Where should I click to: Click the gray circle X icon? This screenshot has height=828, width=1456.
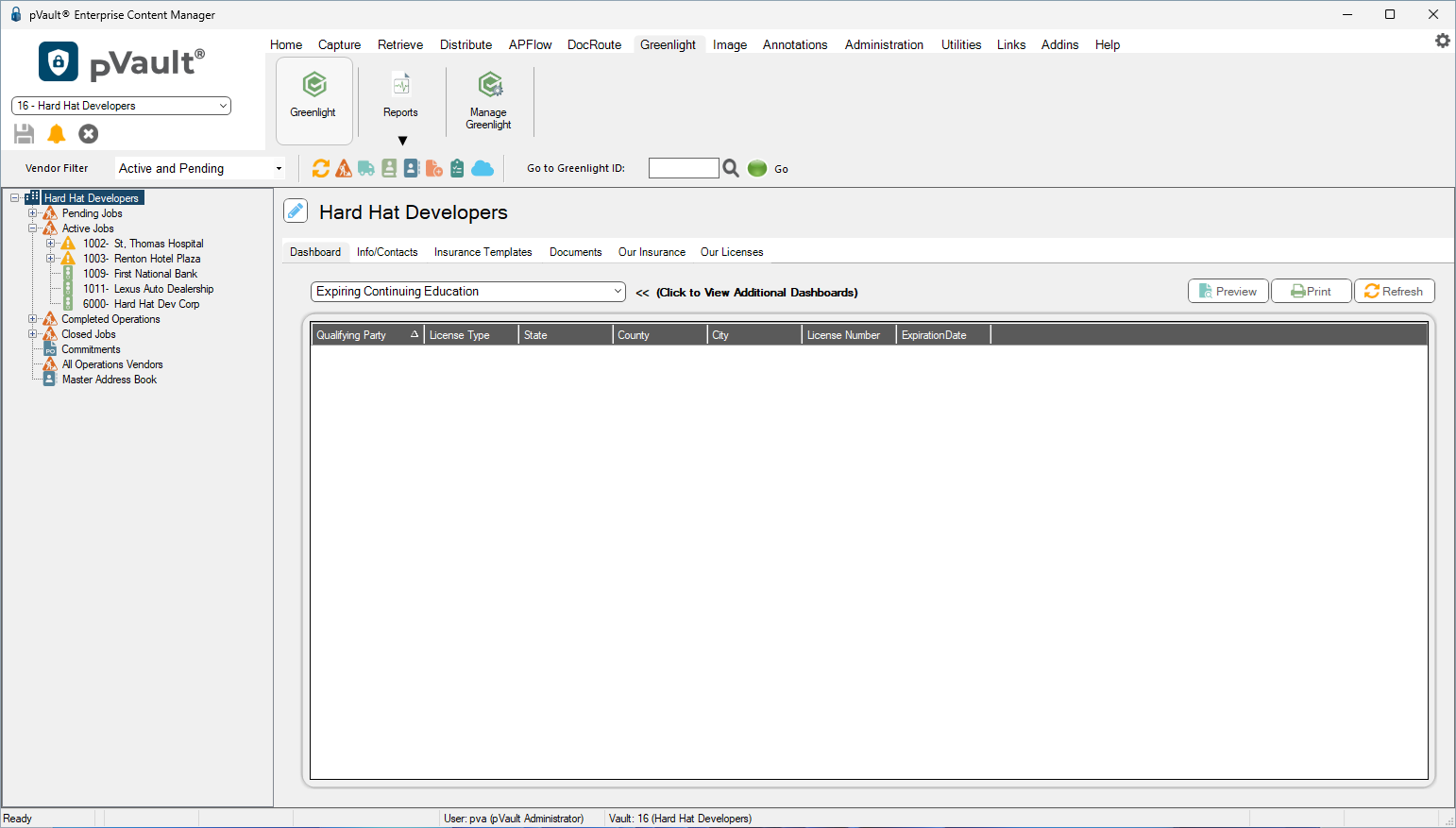point(89,134)
